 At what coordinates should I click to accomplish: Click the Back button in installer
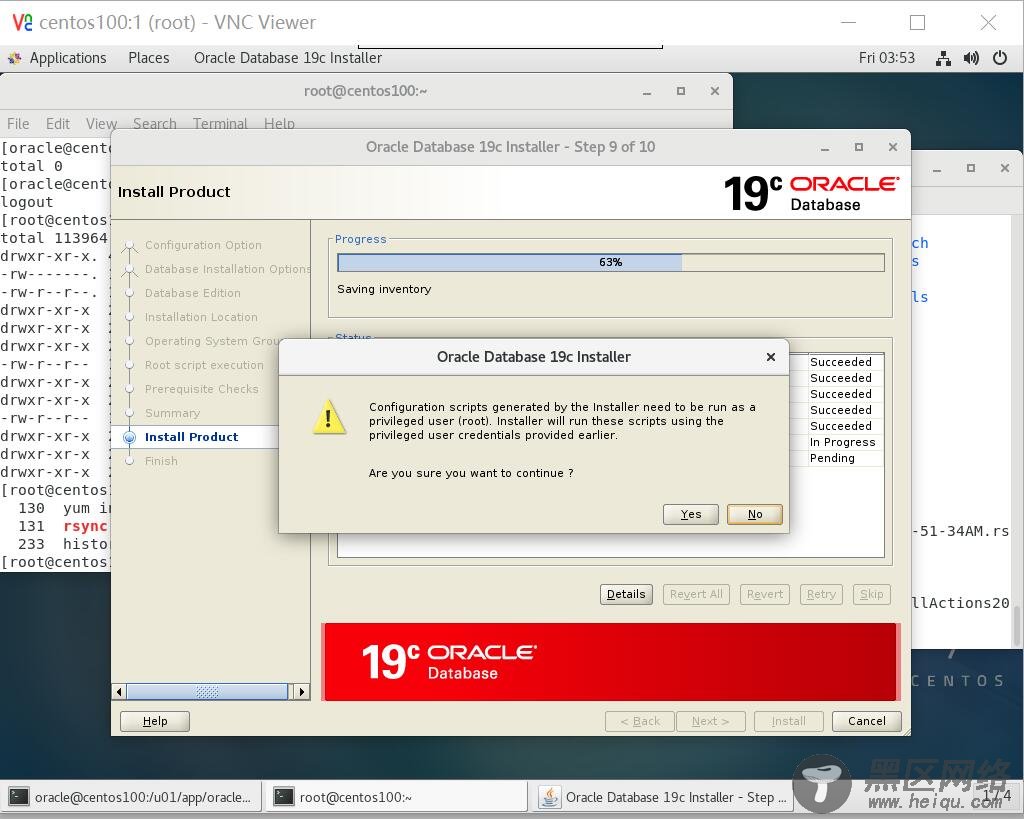(x=639, y=721)
